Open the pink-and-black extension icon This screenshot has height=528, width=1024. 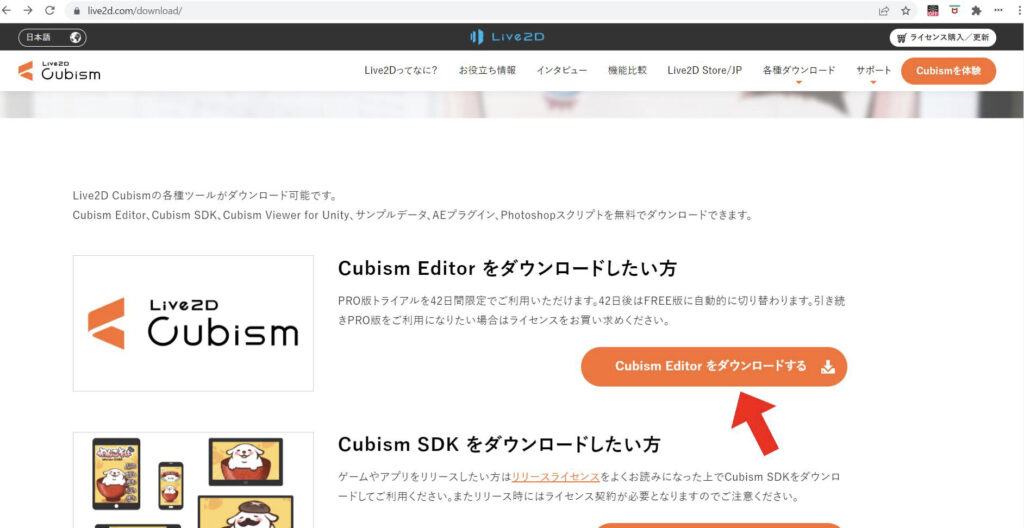(933, 10)
